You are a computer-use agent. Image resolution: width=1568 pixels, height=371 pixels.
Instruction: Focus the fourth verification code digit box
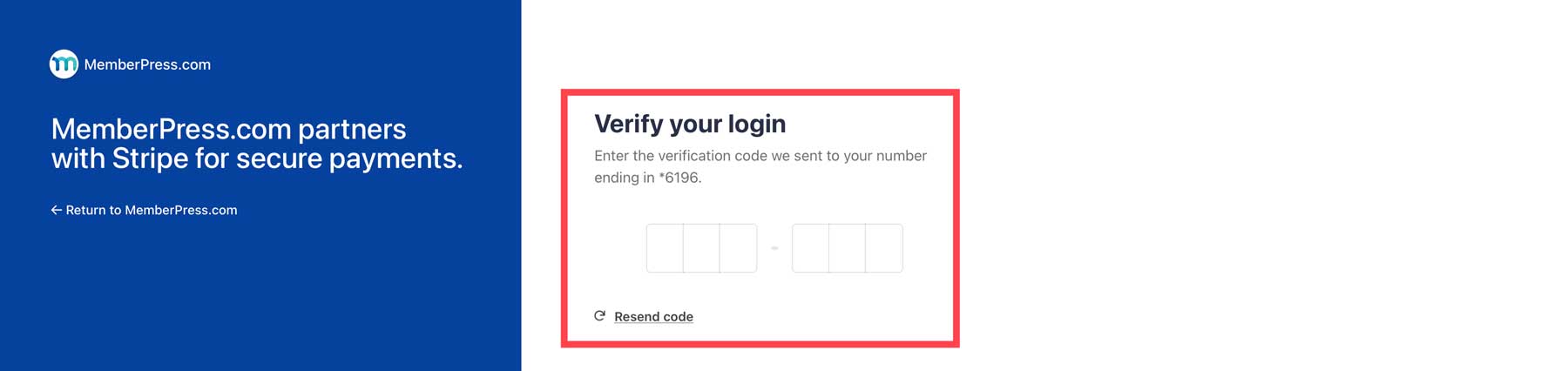point(810,248)
